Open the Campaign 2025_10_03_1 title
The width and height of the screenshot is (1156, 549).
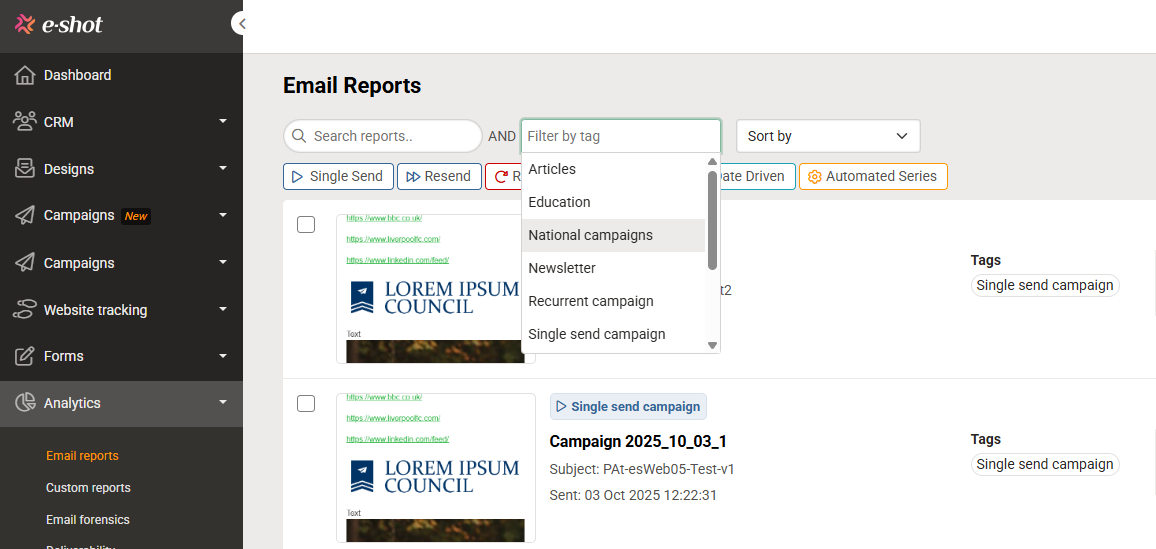point(638,441)
